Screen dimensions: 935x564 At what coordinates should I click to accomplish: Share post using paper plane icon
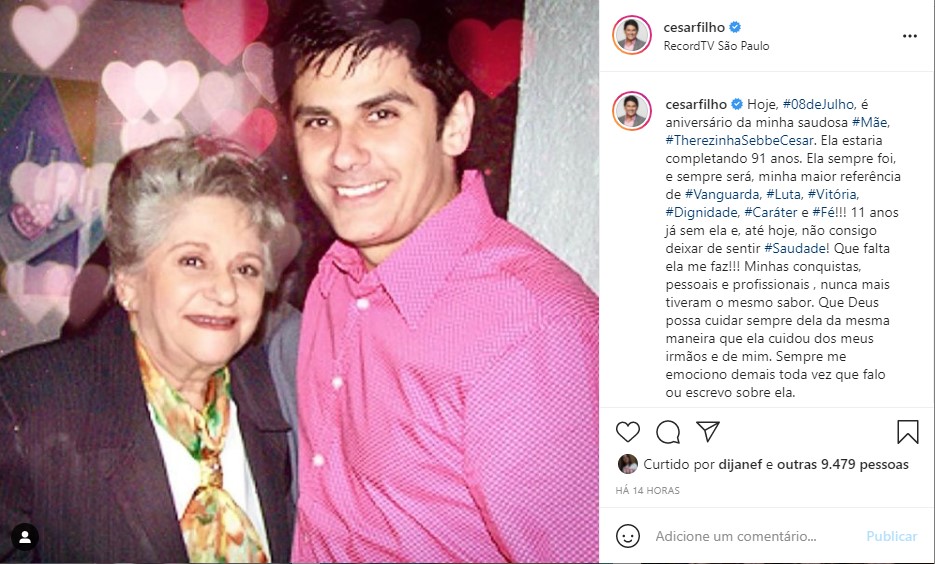coord(708,431)
